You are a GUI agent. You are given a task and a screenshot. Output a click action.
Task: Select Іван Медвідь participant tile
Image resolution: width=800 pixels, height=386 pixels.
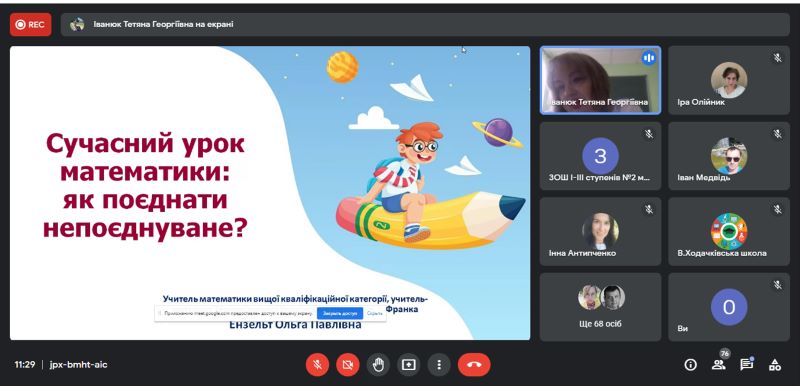729,156
